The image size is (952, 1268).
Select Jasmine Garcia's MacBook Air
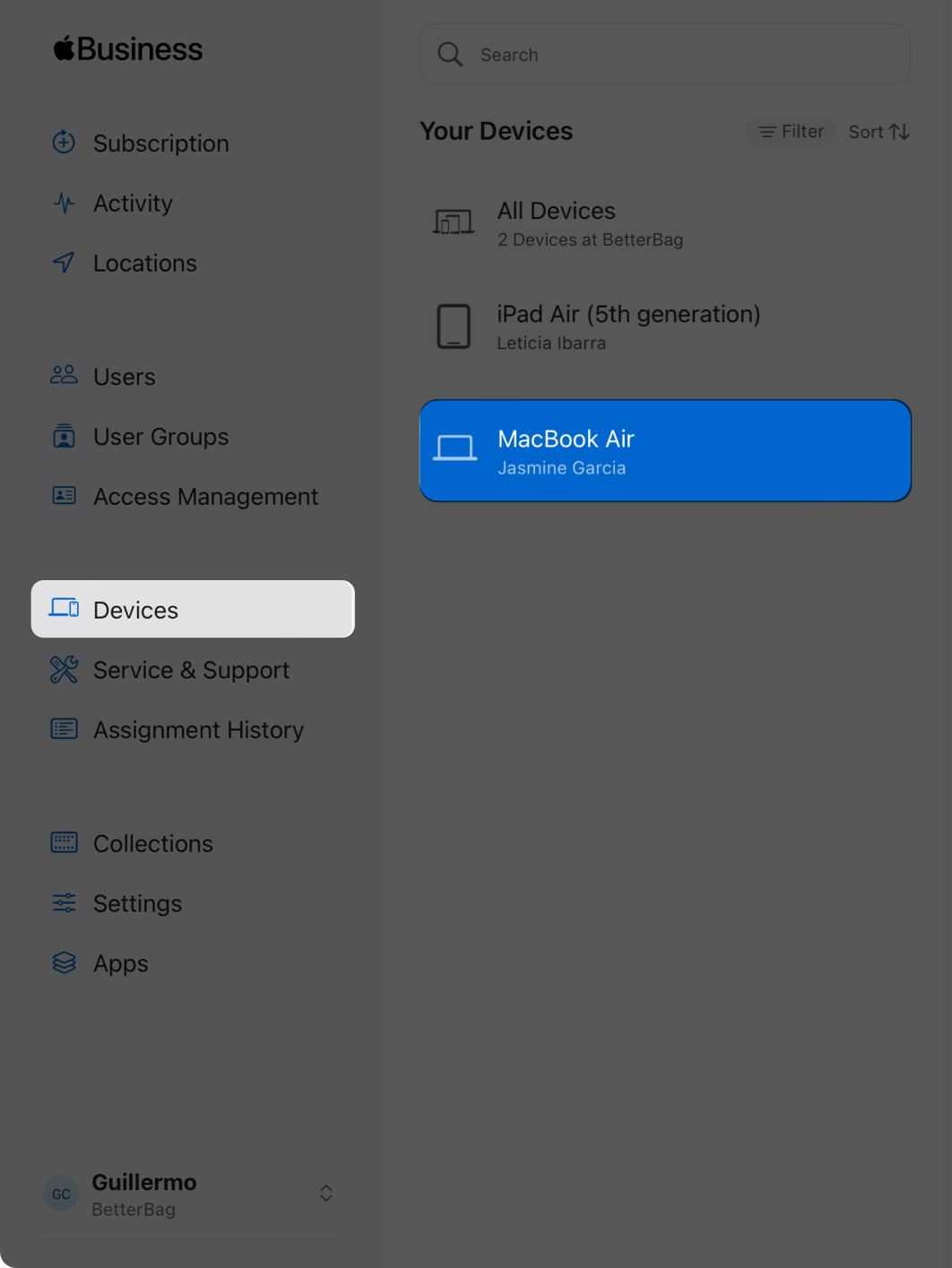coord(664,451)
